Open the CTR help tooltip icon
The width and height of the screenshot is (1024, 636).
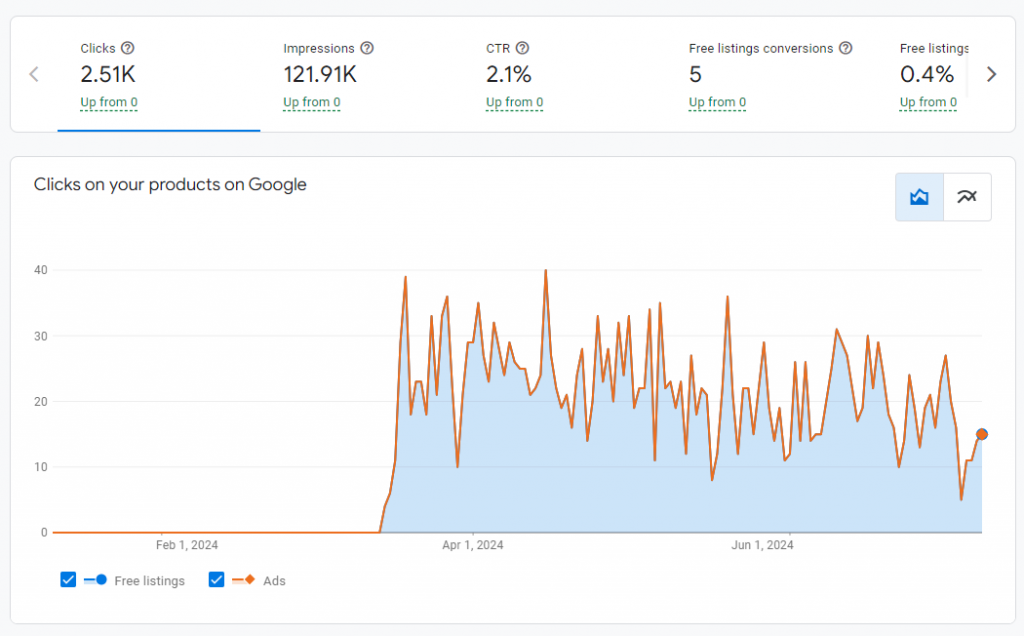pyautogui.click(x=522, y=48)
